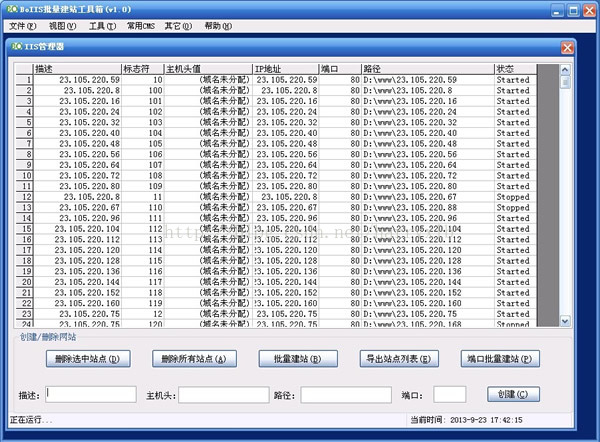Click the 删除所有站点(A) button
This screenshot has height=442, width=600.
pyautogui.click(x=194, y=359)
